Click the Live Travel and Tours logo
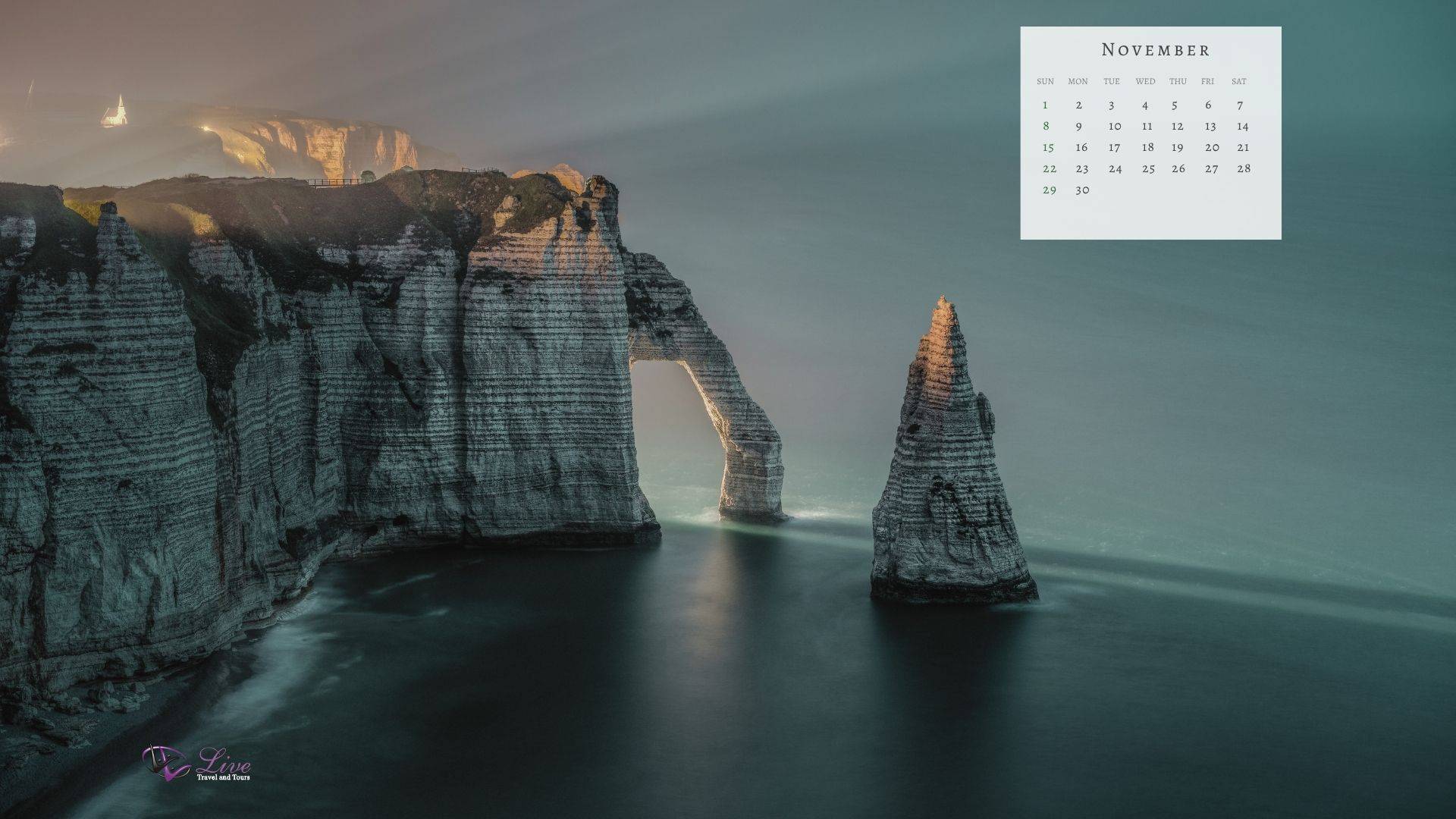The width and height of the screenshot is (1456, 819). tap(196, 764)
